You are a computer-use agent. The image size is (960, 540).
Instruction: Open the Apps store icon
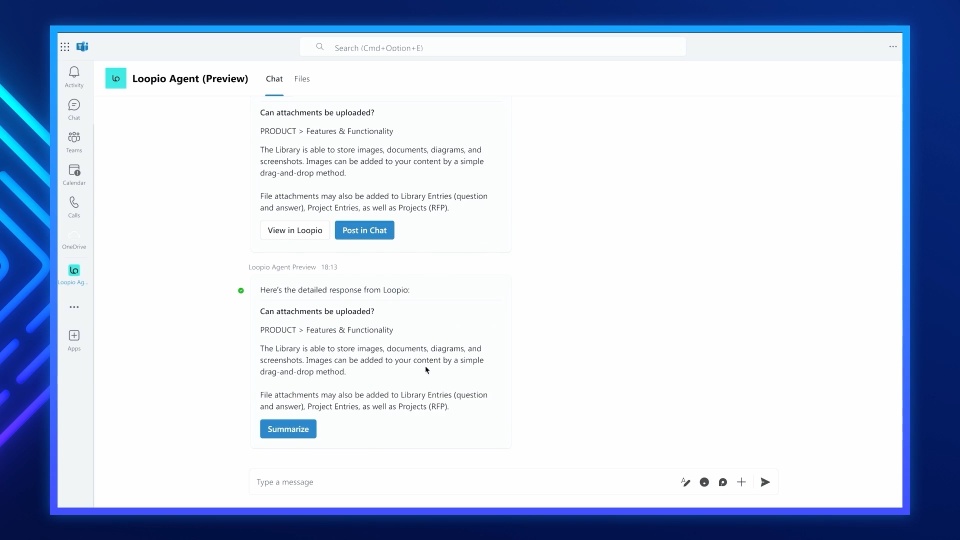(74, 340)
